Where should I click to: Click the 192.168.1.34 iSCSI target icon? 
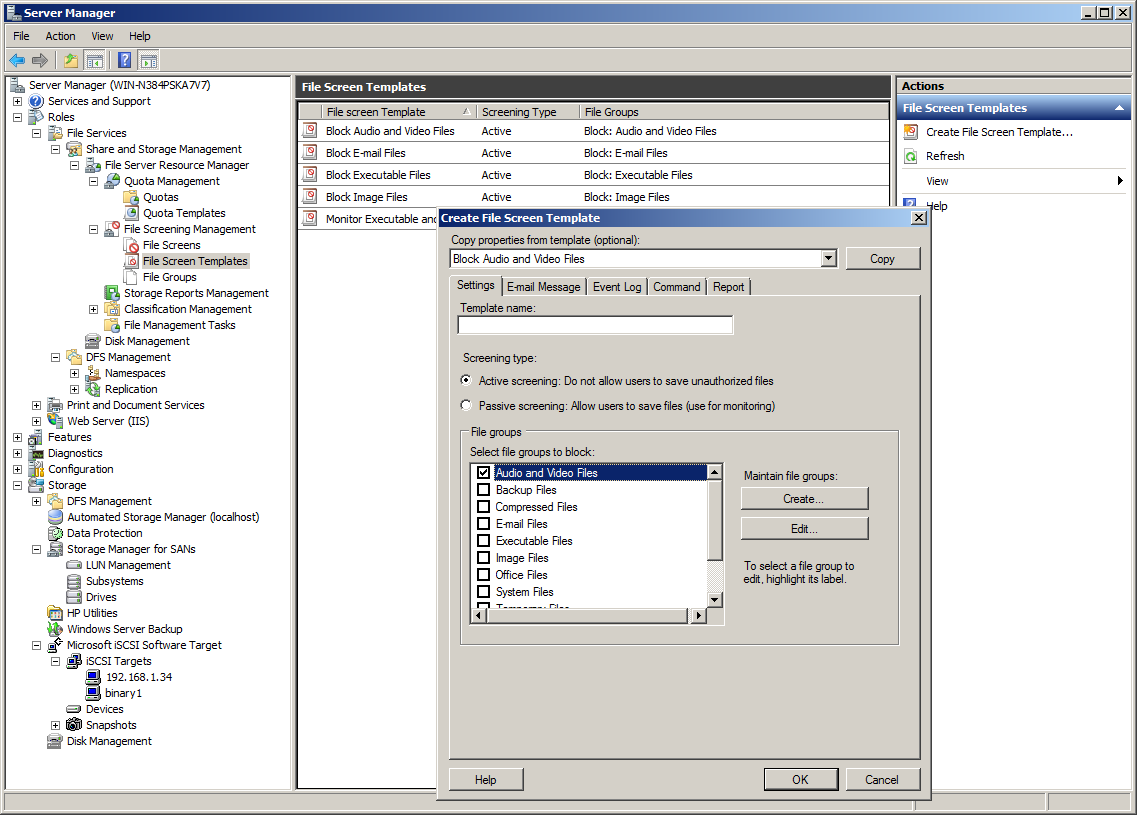coord(93,677)
